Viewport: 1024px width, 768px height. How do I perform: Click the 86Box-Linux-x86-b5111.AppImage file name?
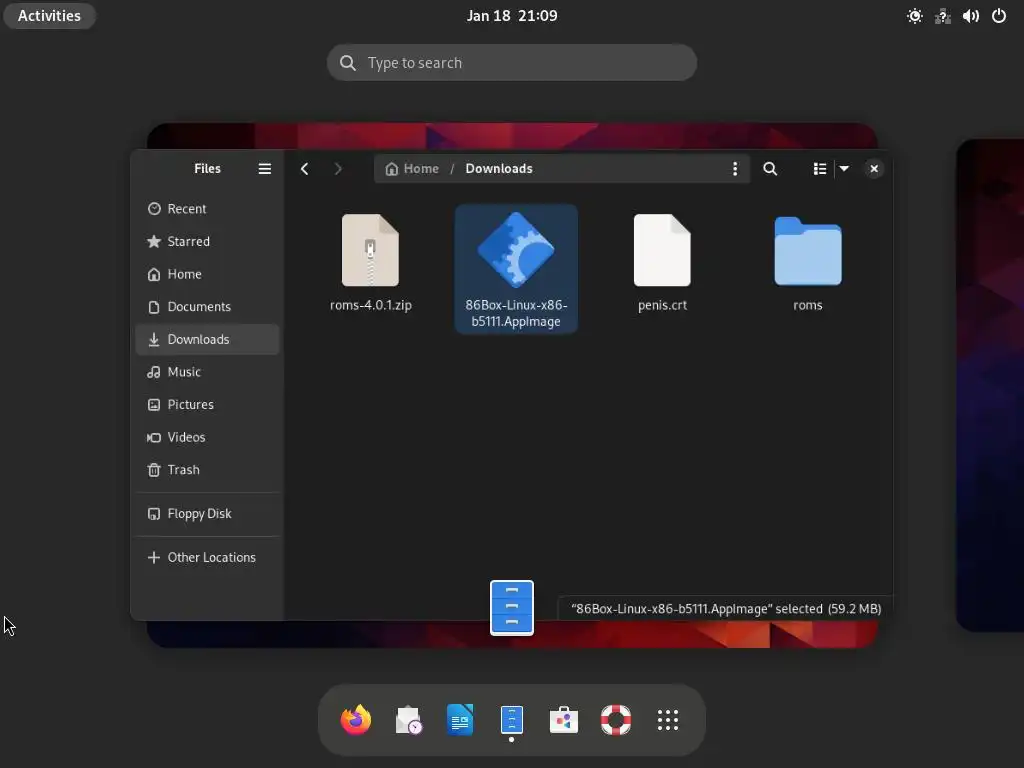[x=516, y=313]
